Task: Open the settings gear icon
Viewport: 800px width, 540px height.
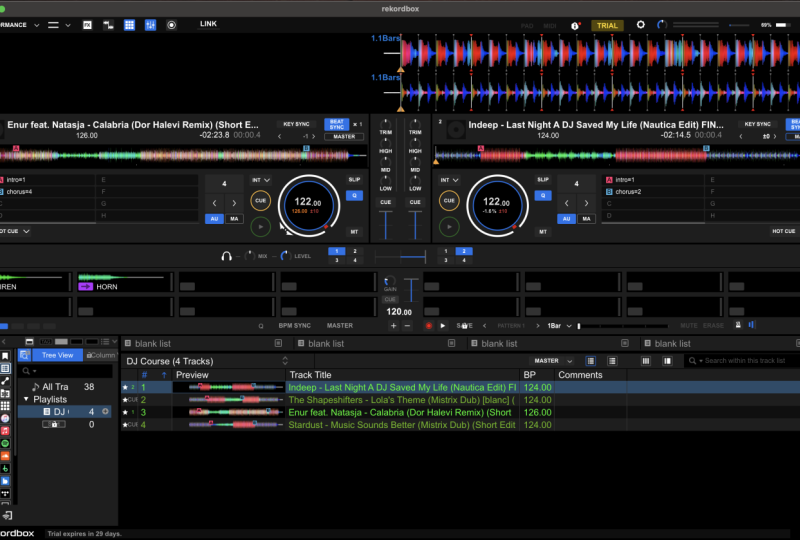Action: coord(640,24)
